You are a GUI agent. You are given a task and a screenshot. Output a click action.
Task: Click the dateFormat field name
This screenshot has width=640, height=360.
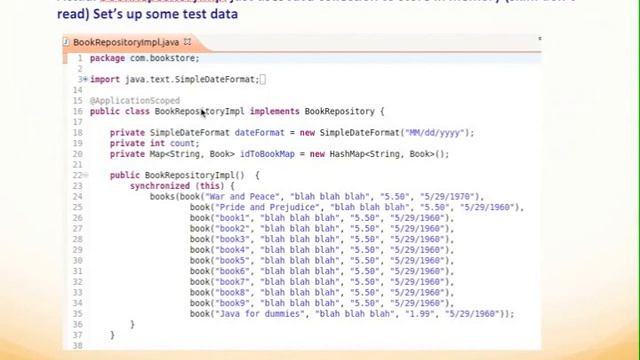pyautogui.click(x=260, y=133)
